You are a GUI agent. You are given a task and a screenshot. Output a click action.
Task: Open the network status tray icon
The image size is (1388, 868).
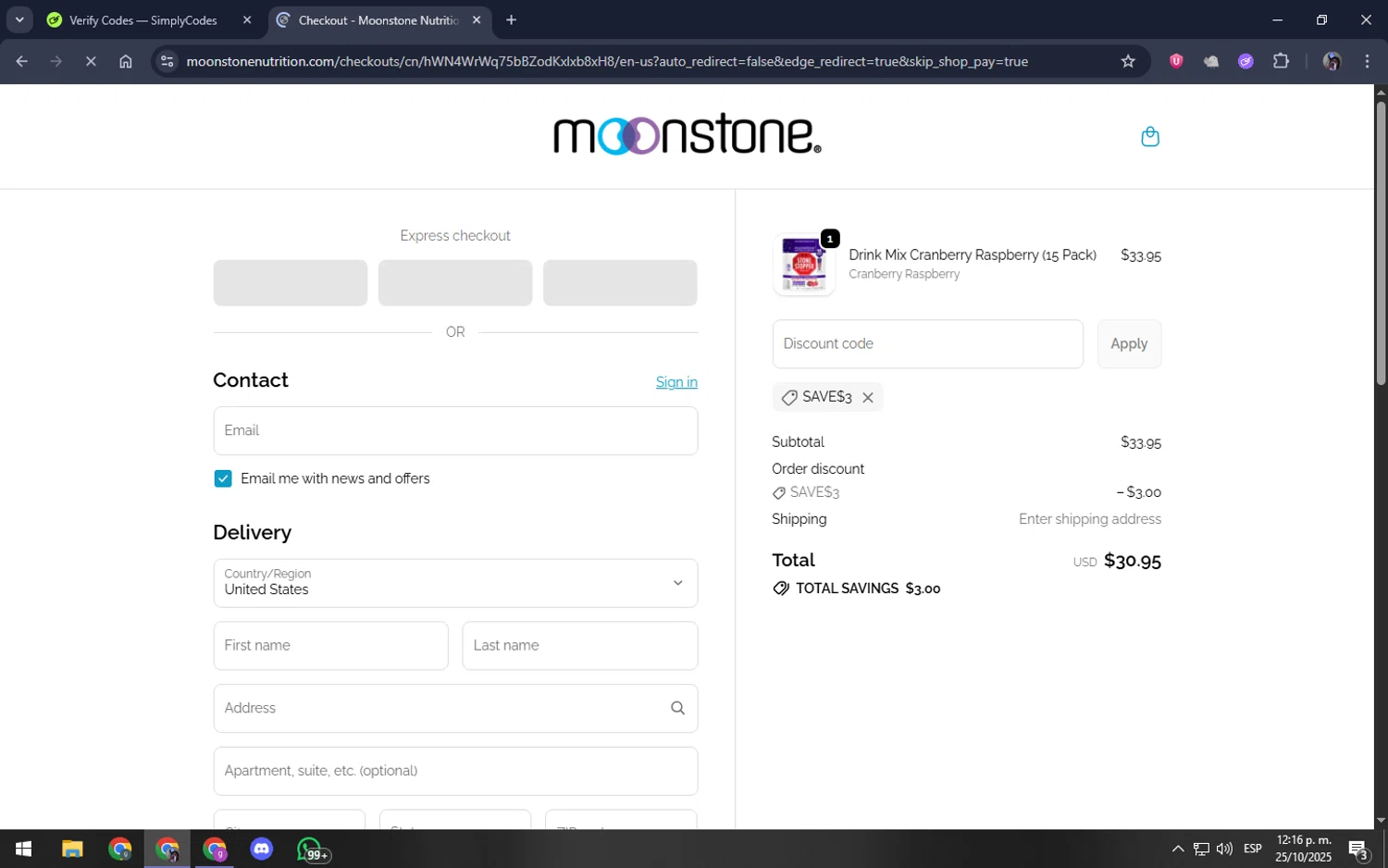[x=1201, y=849]
